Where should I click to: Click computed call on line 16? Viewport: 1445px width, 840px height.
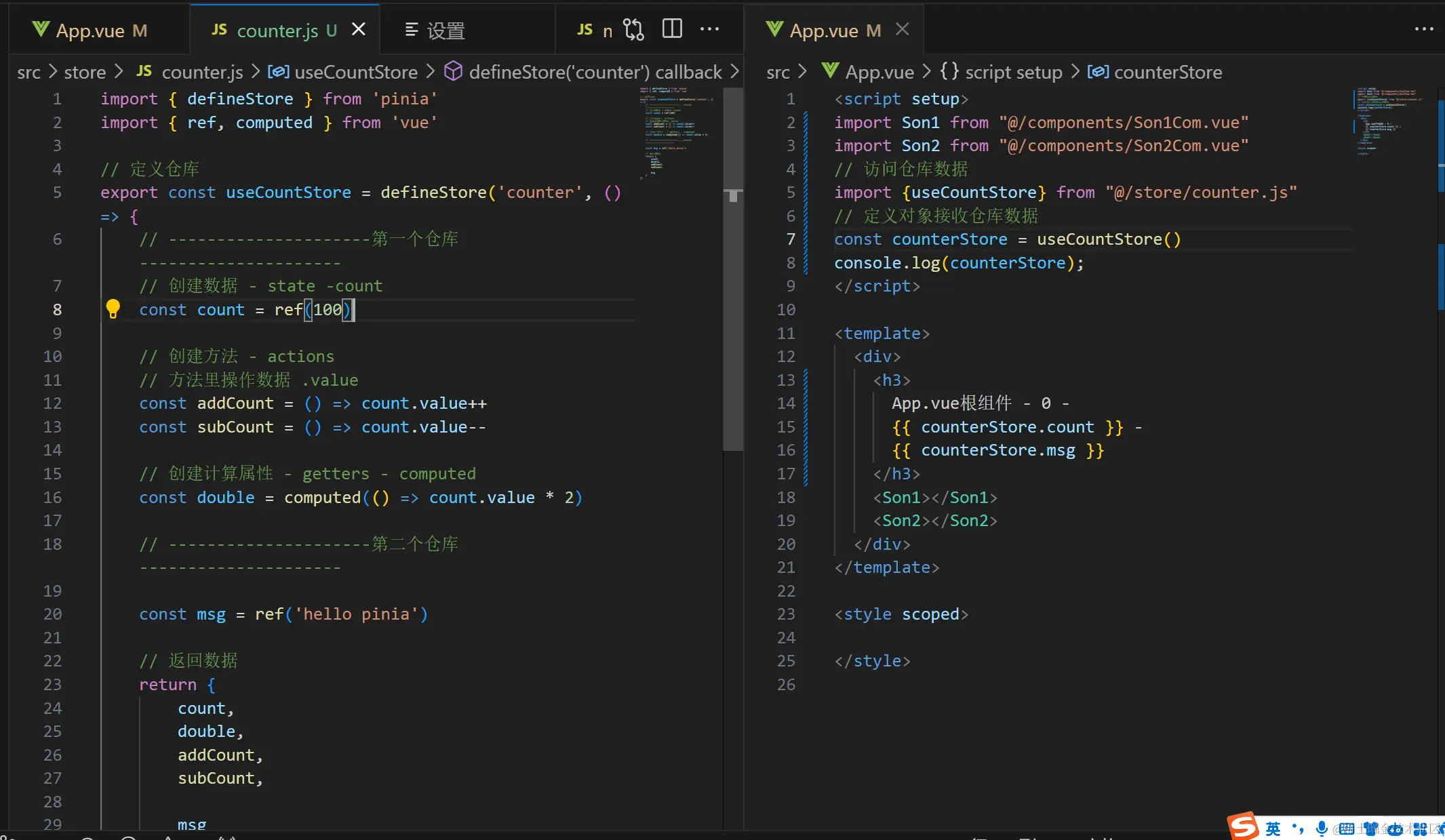click(x=322, y=497)
